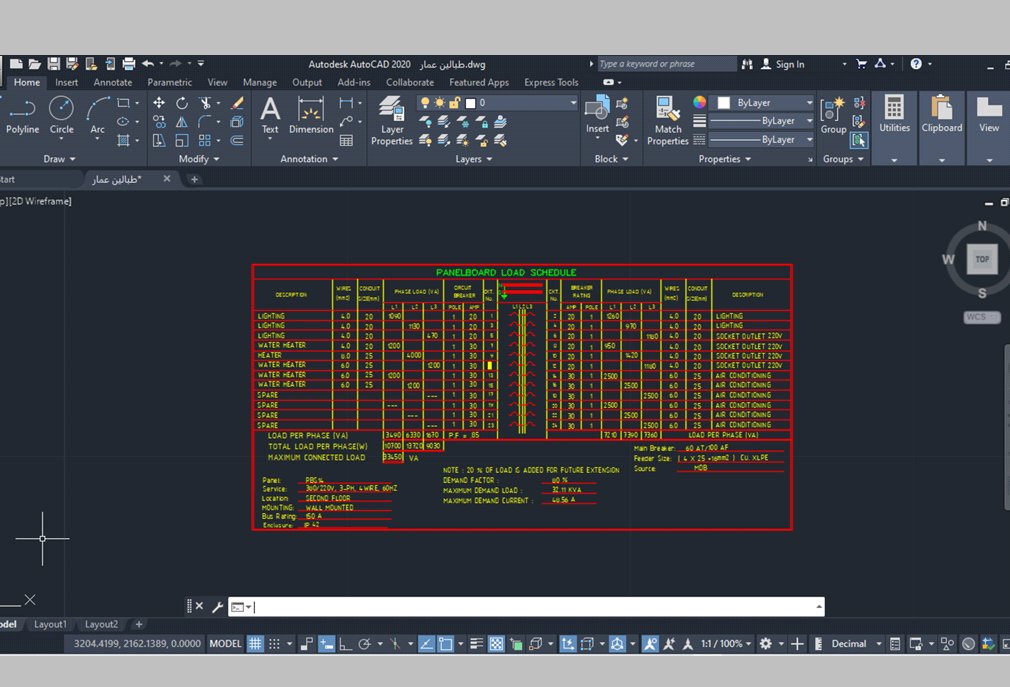The height and width of the screenshot is (687, 1010).
Task: Click the Save icon in Quick Access toolbar
Action: [x=53, y=64]
